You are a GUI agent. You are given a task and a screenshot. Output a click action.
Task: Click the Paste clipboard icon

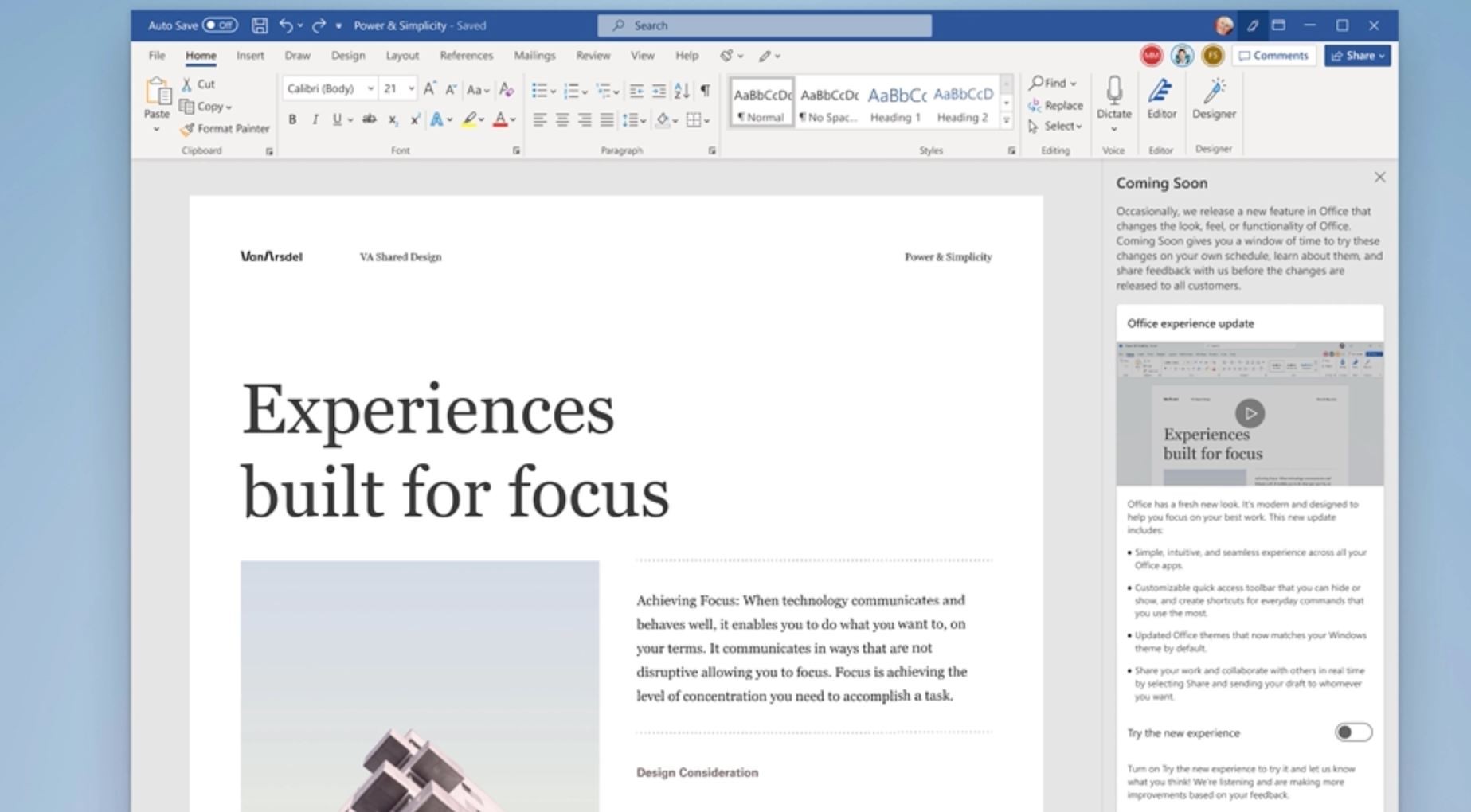(157, 92)
